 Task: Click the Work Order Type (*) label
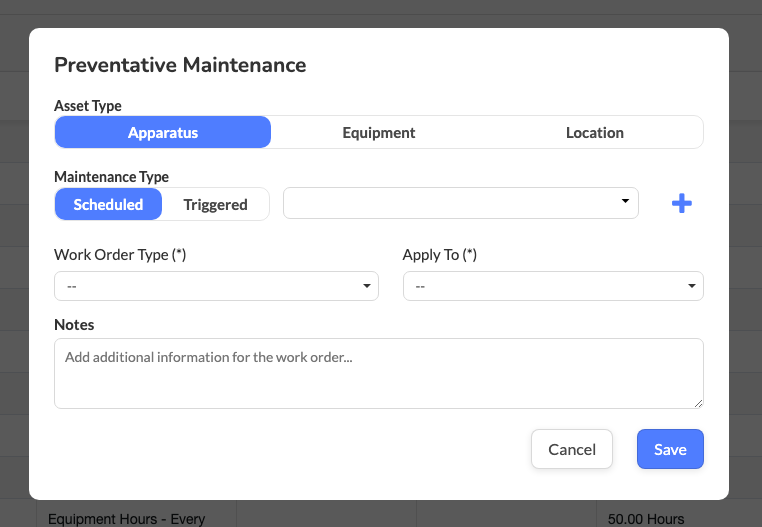[120, 255]
